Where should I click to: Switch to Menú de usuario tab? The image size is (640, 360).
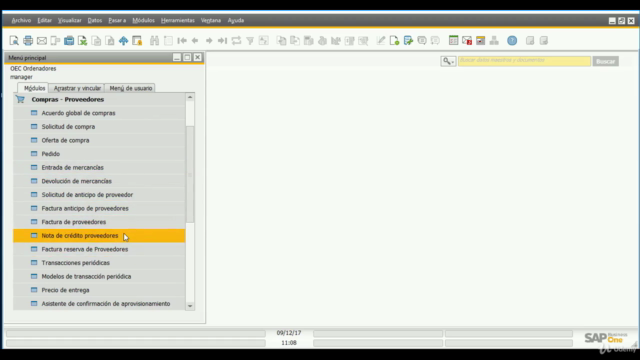(130, 88)
